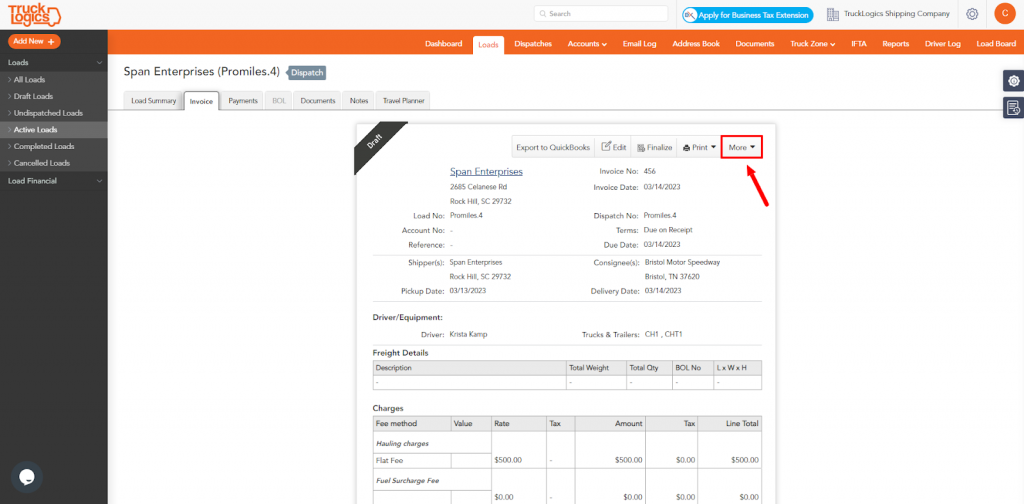Open Dispatches in top navigation

(533, 44)
